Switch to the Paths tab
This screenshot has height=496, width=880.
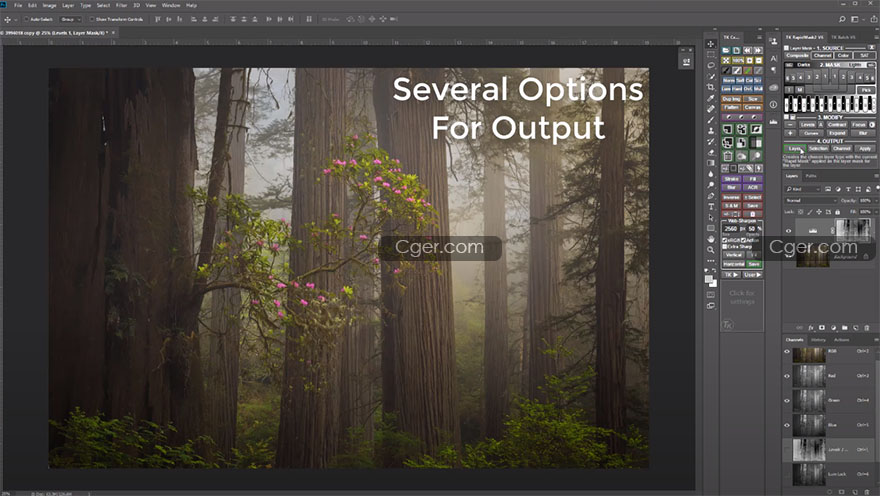[x=811, y=176]
